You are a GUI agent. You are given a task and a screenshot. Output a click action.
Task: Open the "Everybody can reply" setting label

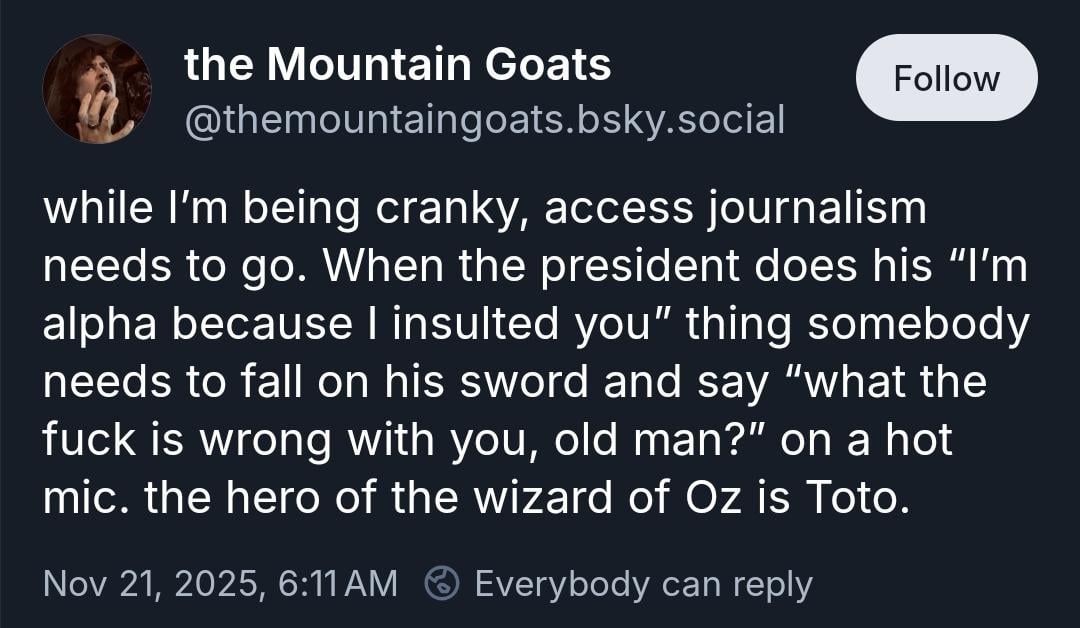643,583
